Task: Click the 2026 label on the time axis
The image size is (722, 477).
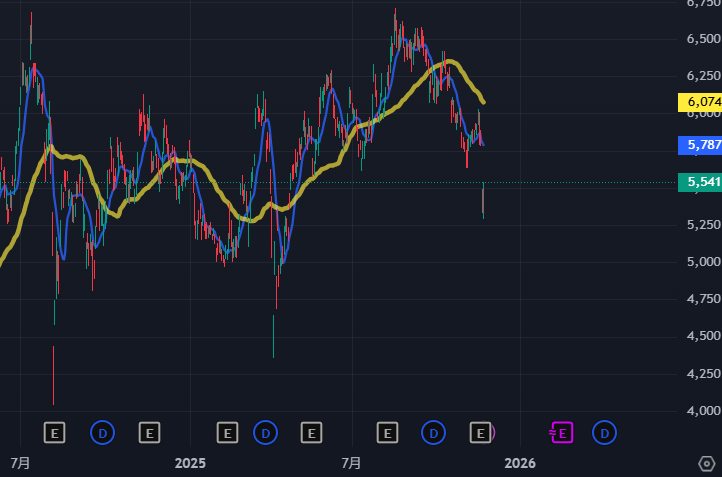Action: coord(519,463)
